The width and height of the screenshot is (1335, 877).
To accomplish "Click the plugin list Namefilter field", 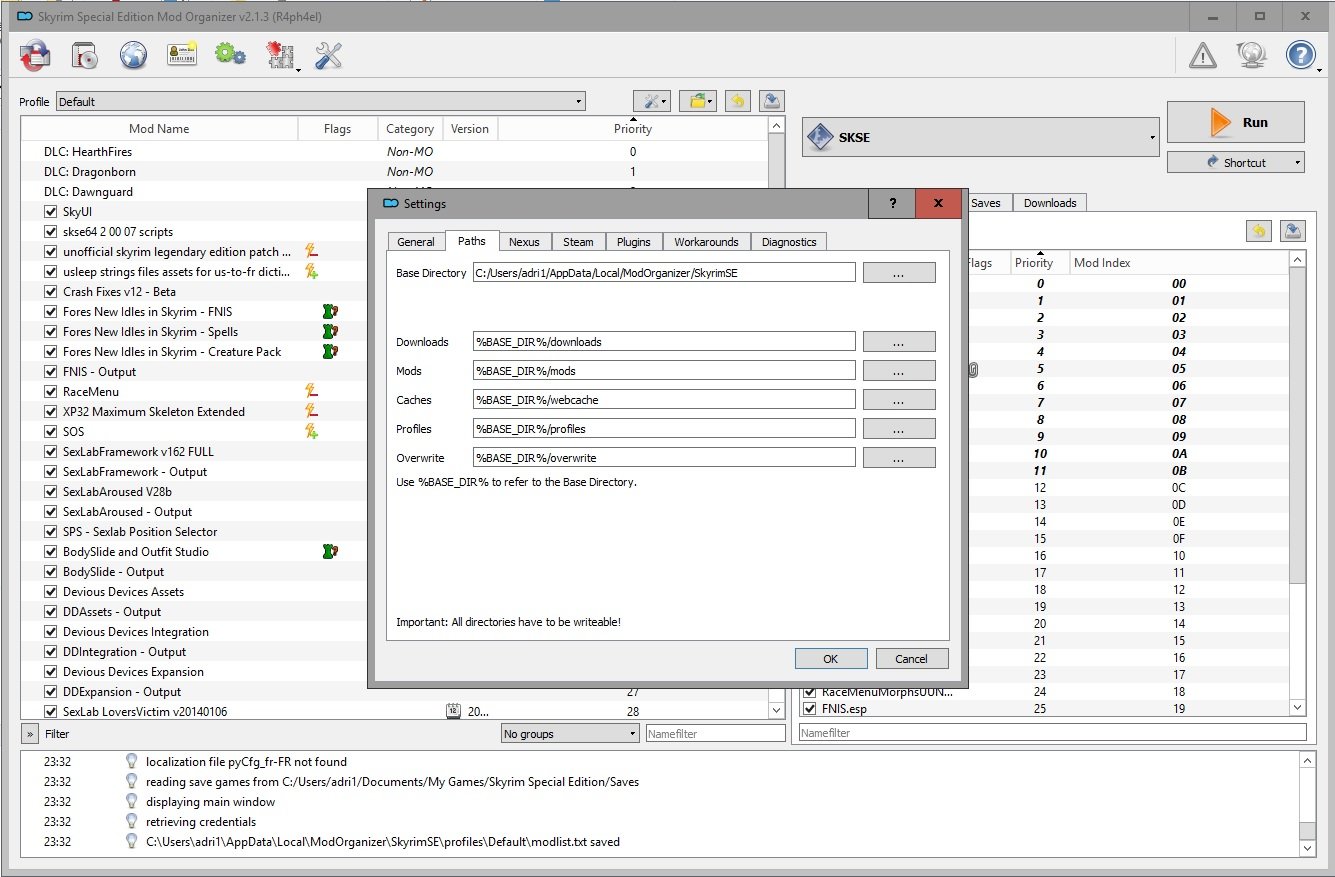I will pos(1052,733).
